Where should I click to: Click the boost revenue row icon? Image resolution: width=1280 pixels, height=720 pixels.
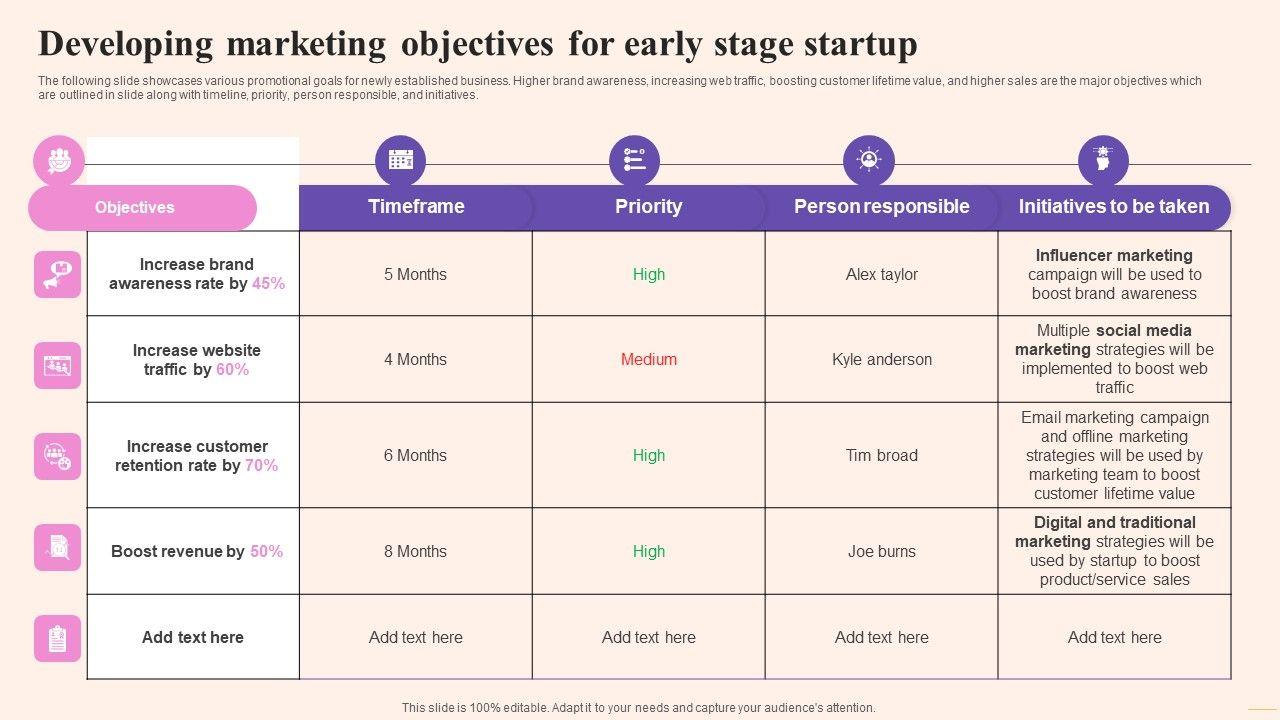click(58, 547)
